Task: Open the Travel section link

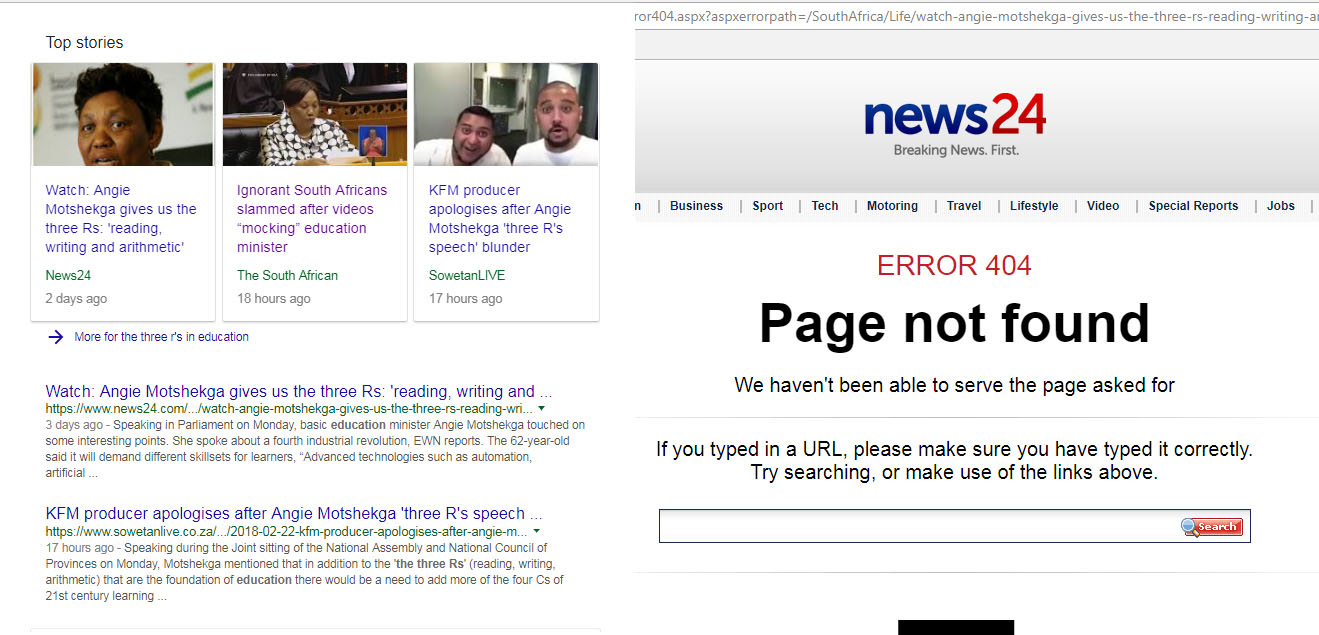Action: tap(964, 206)
